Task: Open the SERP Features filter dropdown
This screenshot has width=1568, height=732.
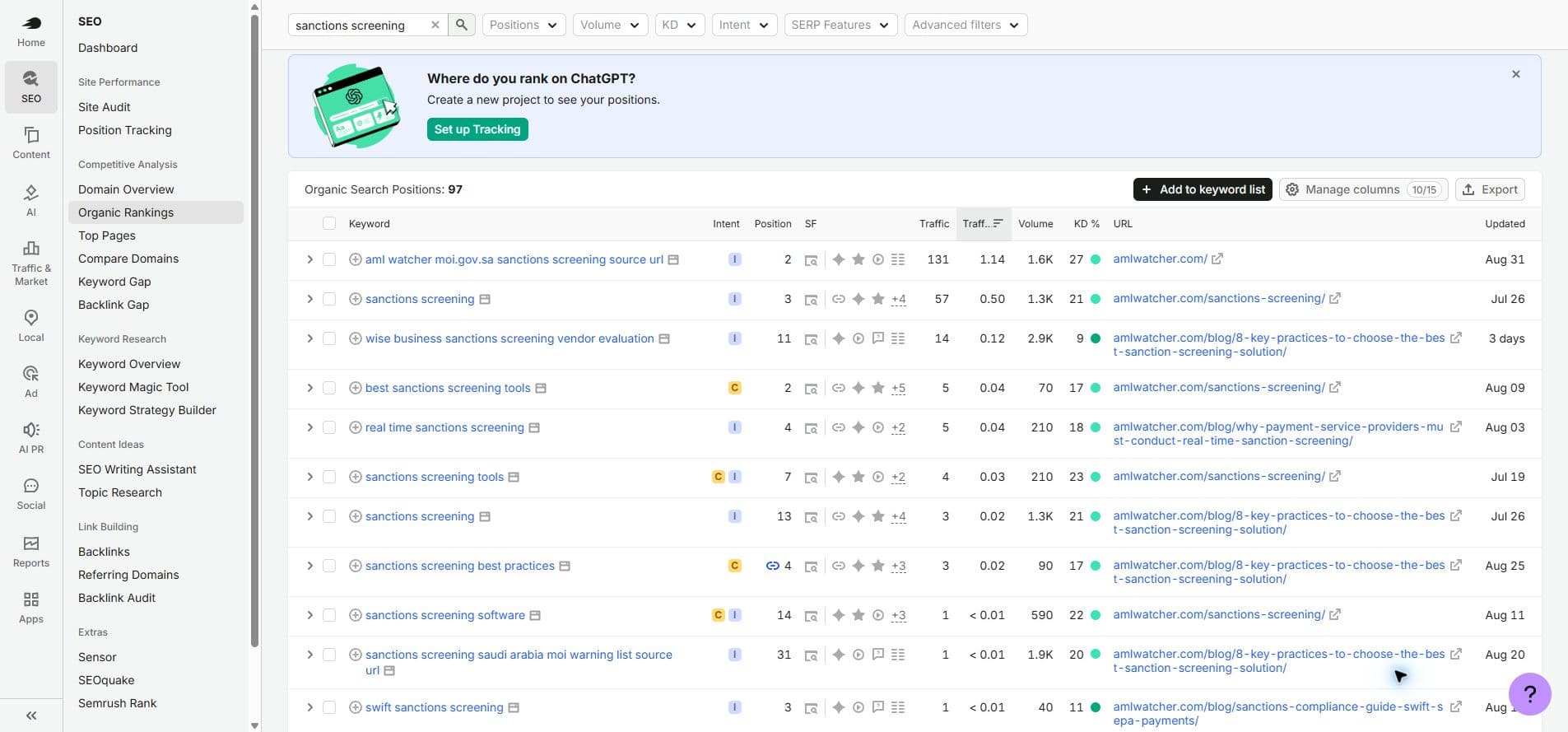Action: point(840,25)
